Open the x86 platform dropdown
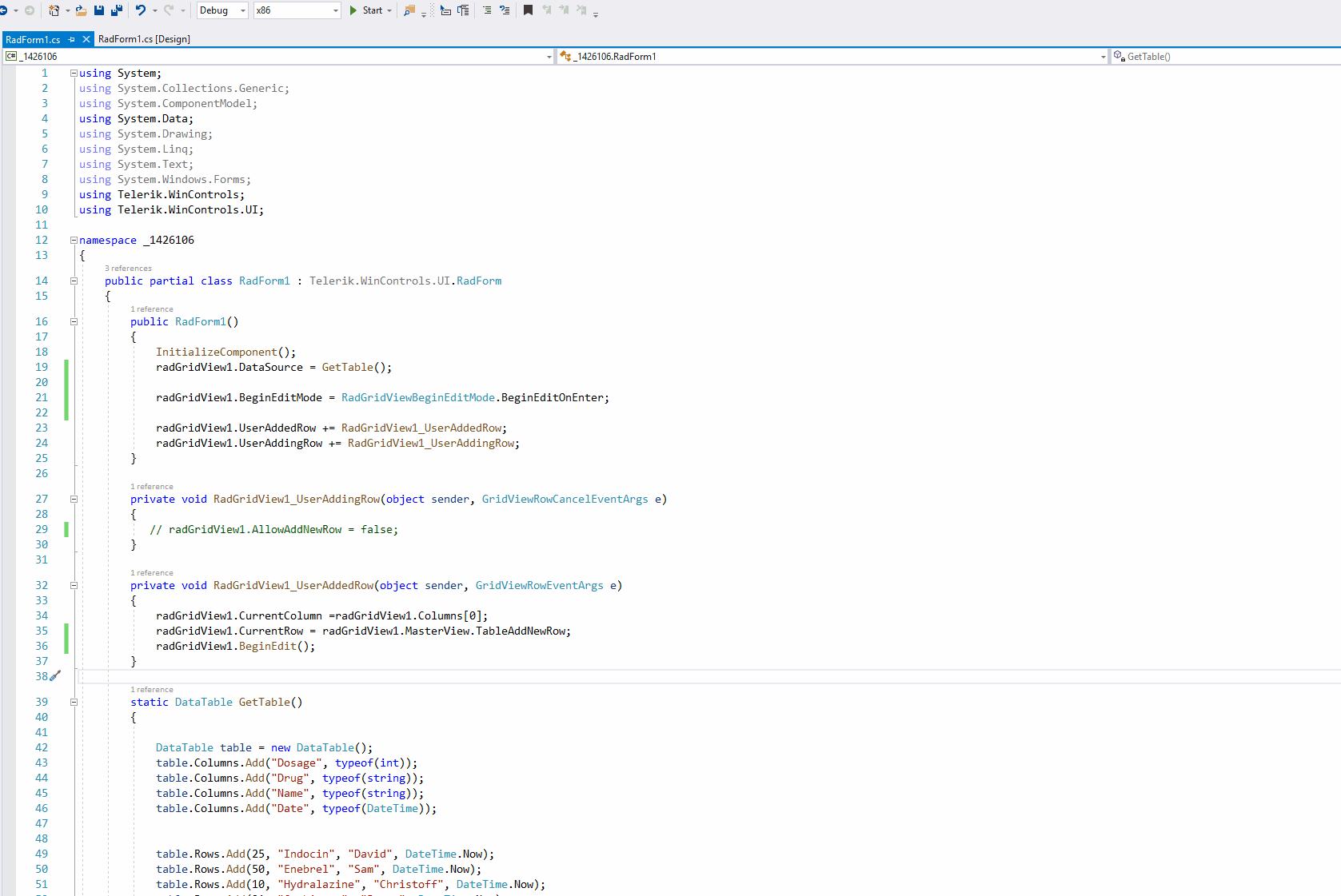This screenshot has height=896, width=1341. tap(297, 10)
